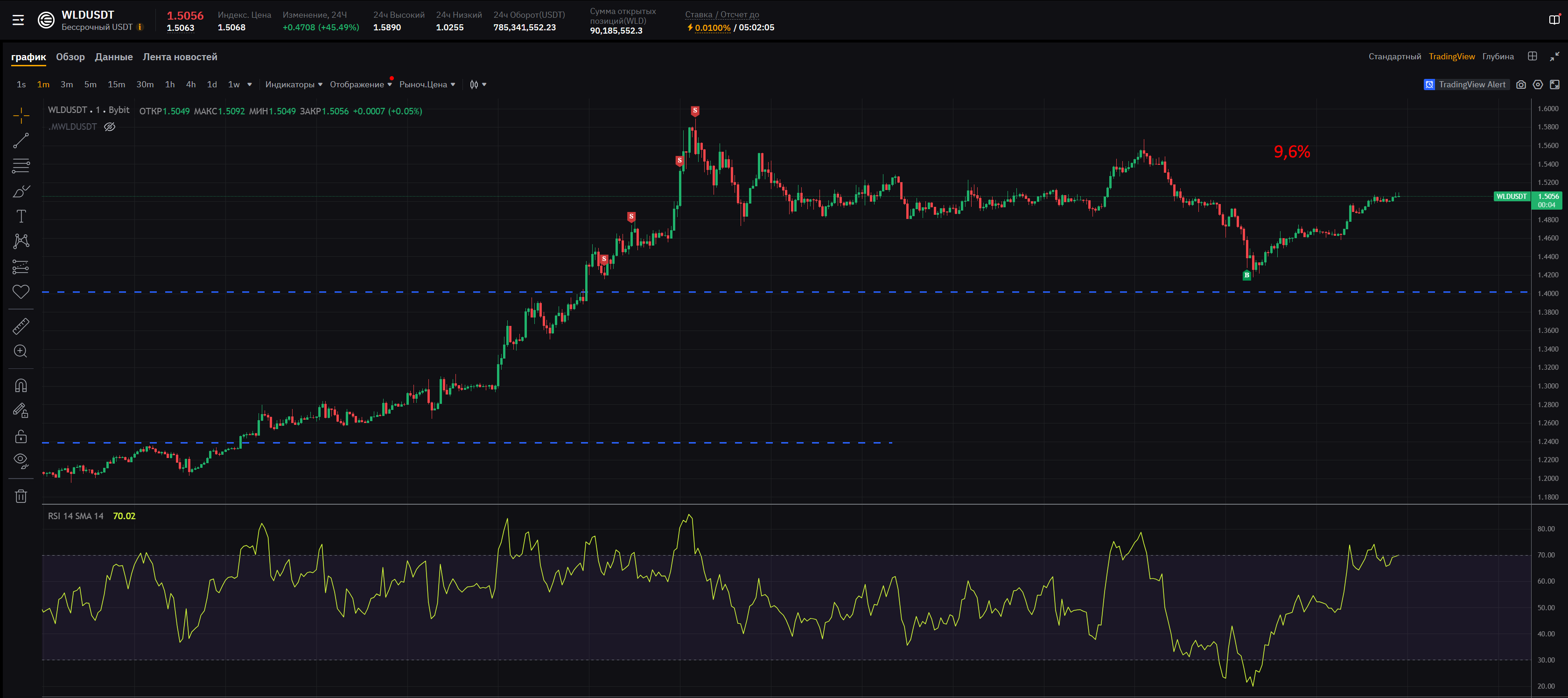Open the Лента новостей tab
This screenshot has height=698, width=1568.
pyautogui.click(x=180, y=56)
